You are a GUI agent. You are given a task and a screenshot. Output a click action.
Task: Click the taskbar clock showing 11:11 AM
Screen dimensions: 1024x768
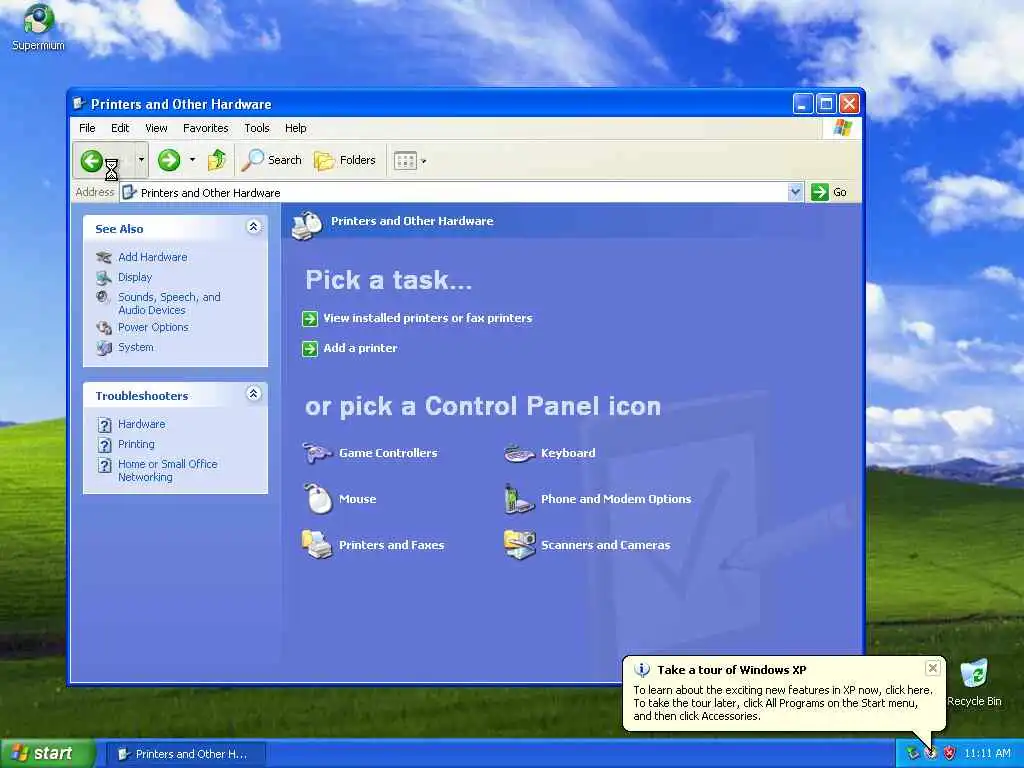click(x=987, y=754)
